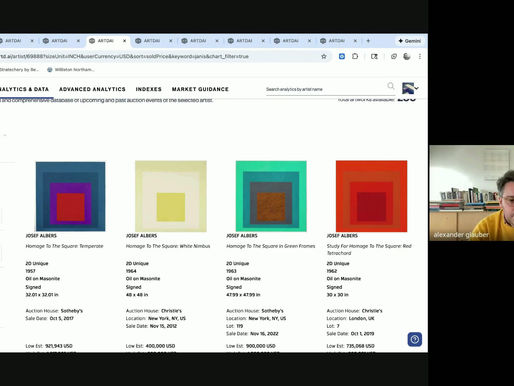This screenshot has width=514, height=386.
Task: Click the 'Low Est: 921,943 USD' value
Action: tap(49, 346)
